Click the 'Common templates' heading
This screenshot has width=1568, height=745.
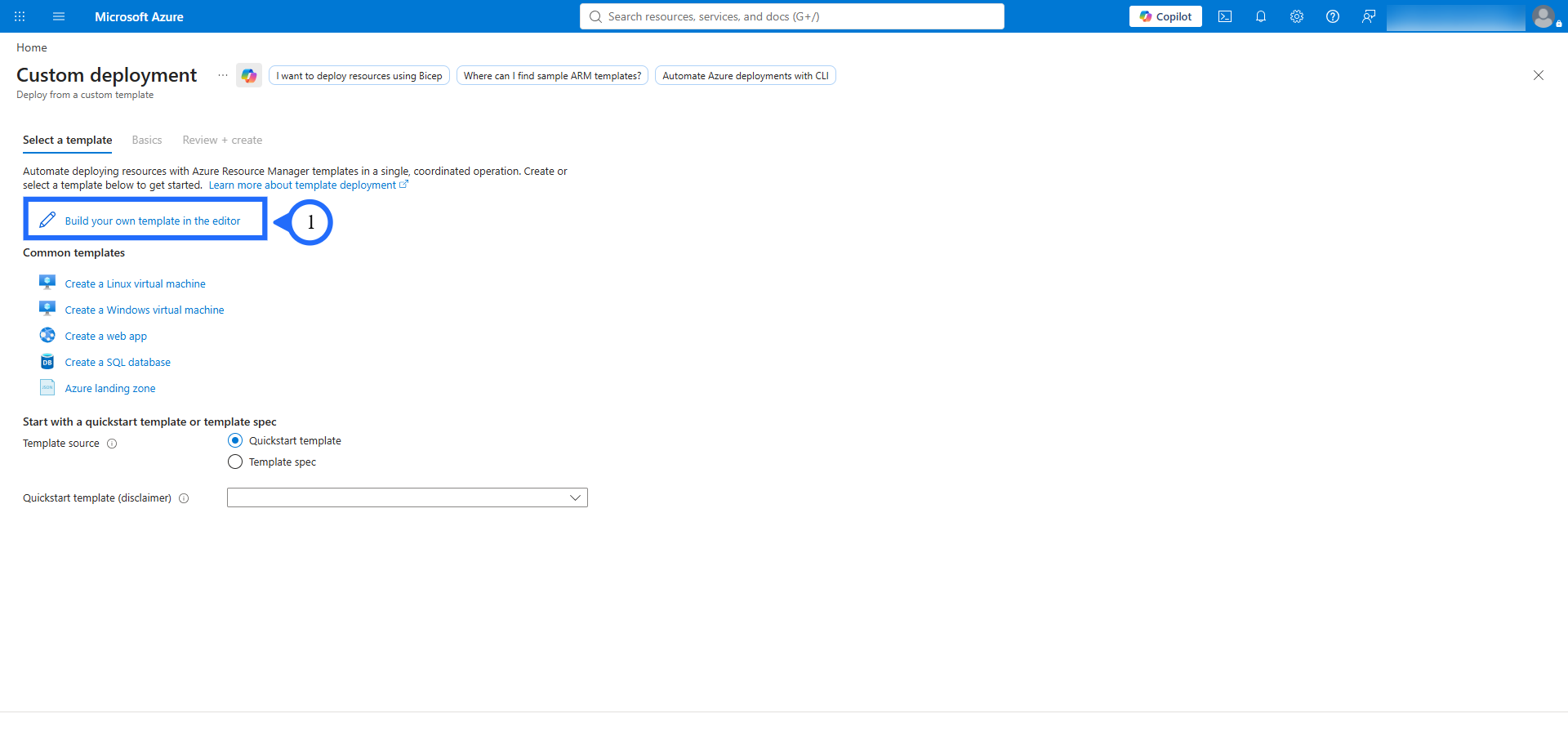[x=73, y=253]
